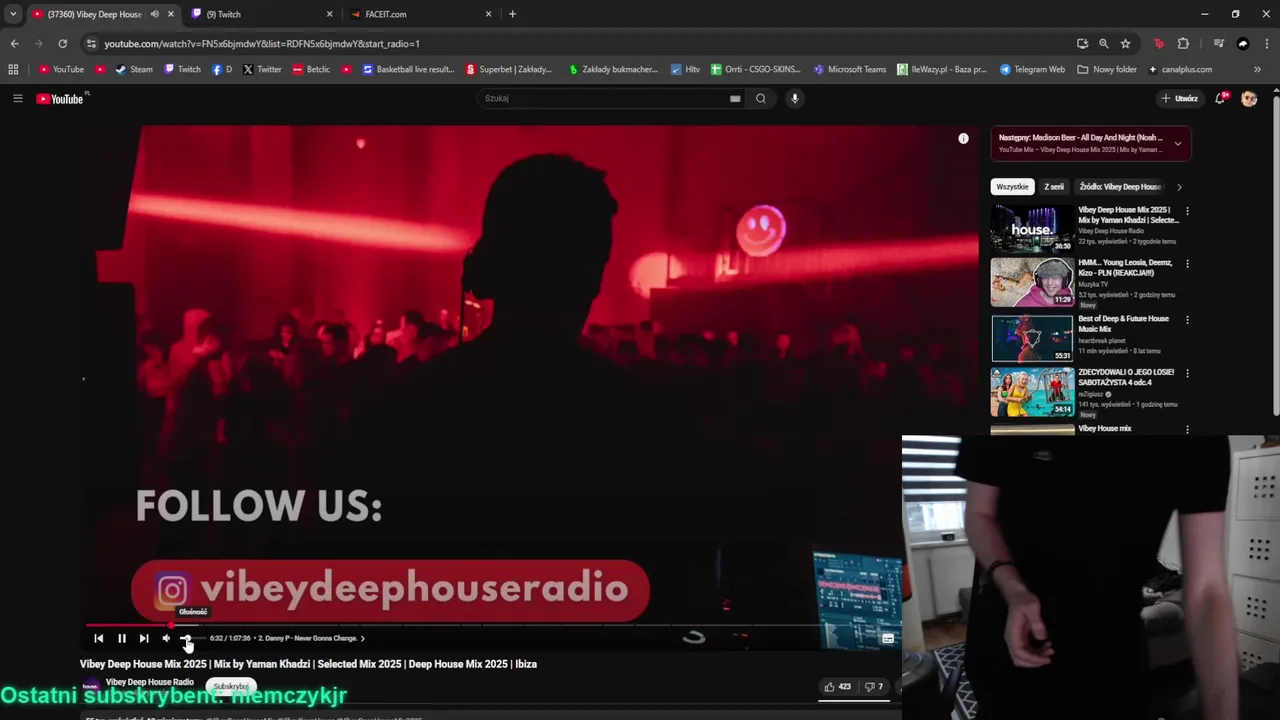Like the video with thumbs up

[837, 687]
